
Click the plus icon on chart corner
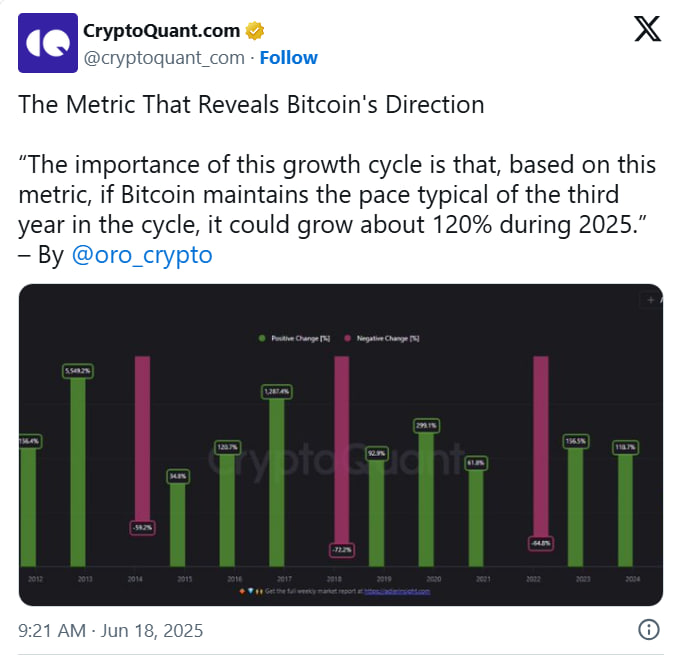coord(648,299)
